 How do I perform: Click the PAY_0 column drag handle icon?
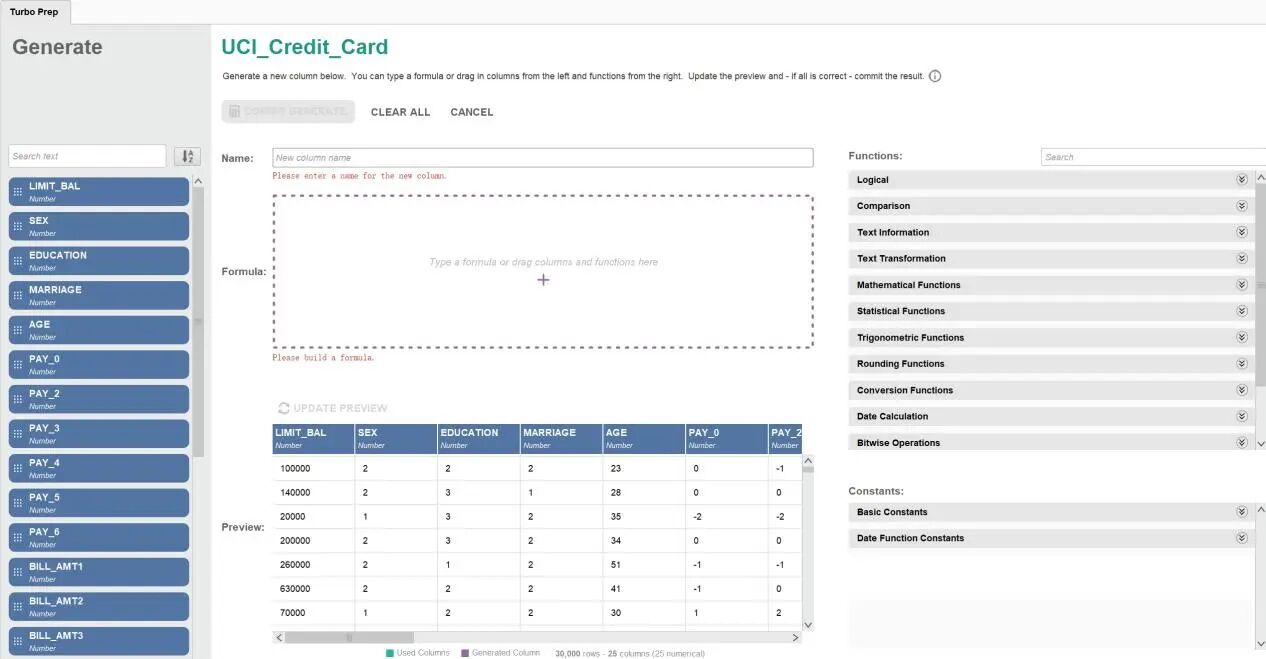click(x=17, y=365)
